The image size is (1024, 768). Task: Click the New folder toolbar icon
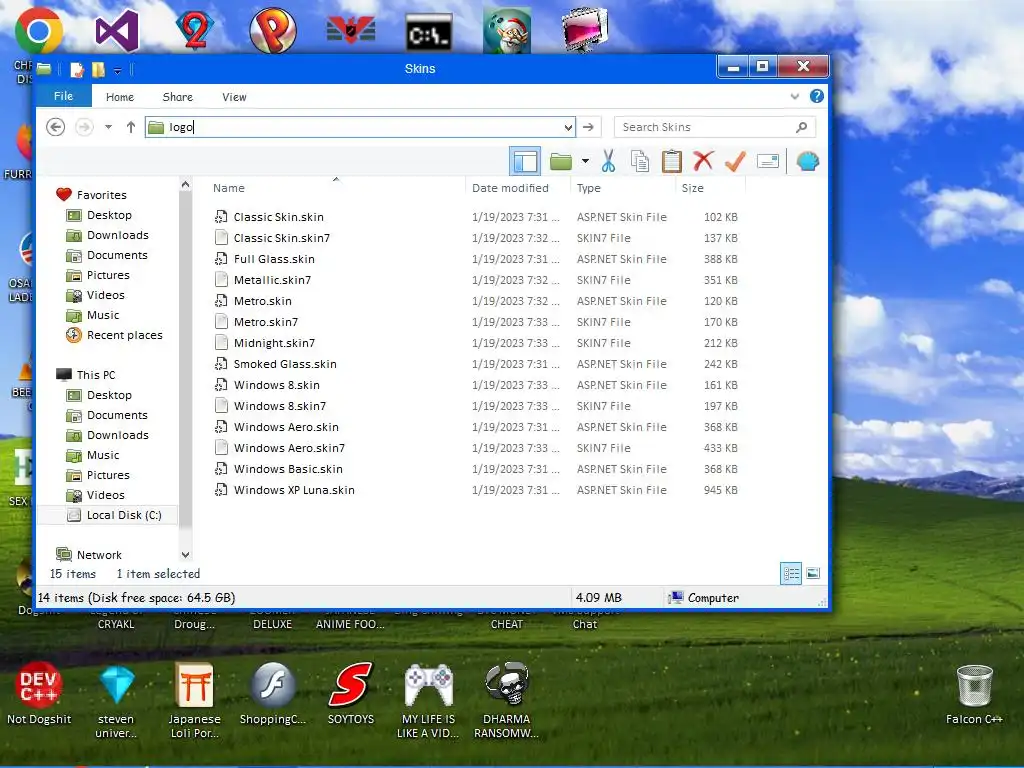tap(560, 161)
